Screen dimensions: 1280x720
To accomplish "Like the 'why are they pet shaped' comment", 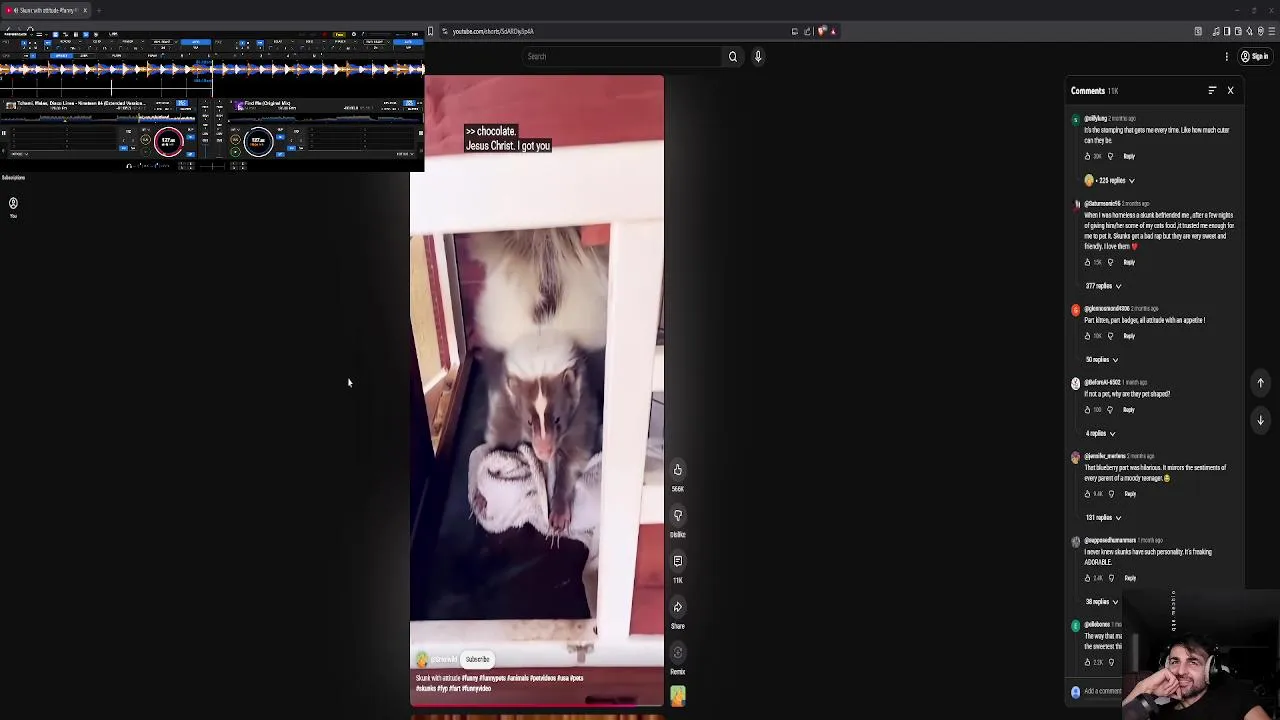I will 1088,410.
